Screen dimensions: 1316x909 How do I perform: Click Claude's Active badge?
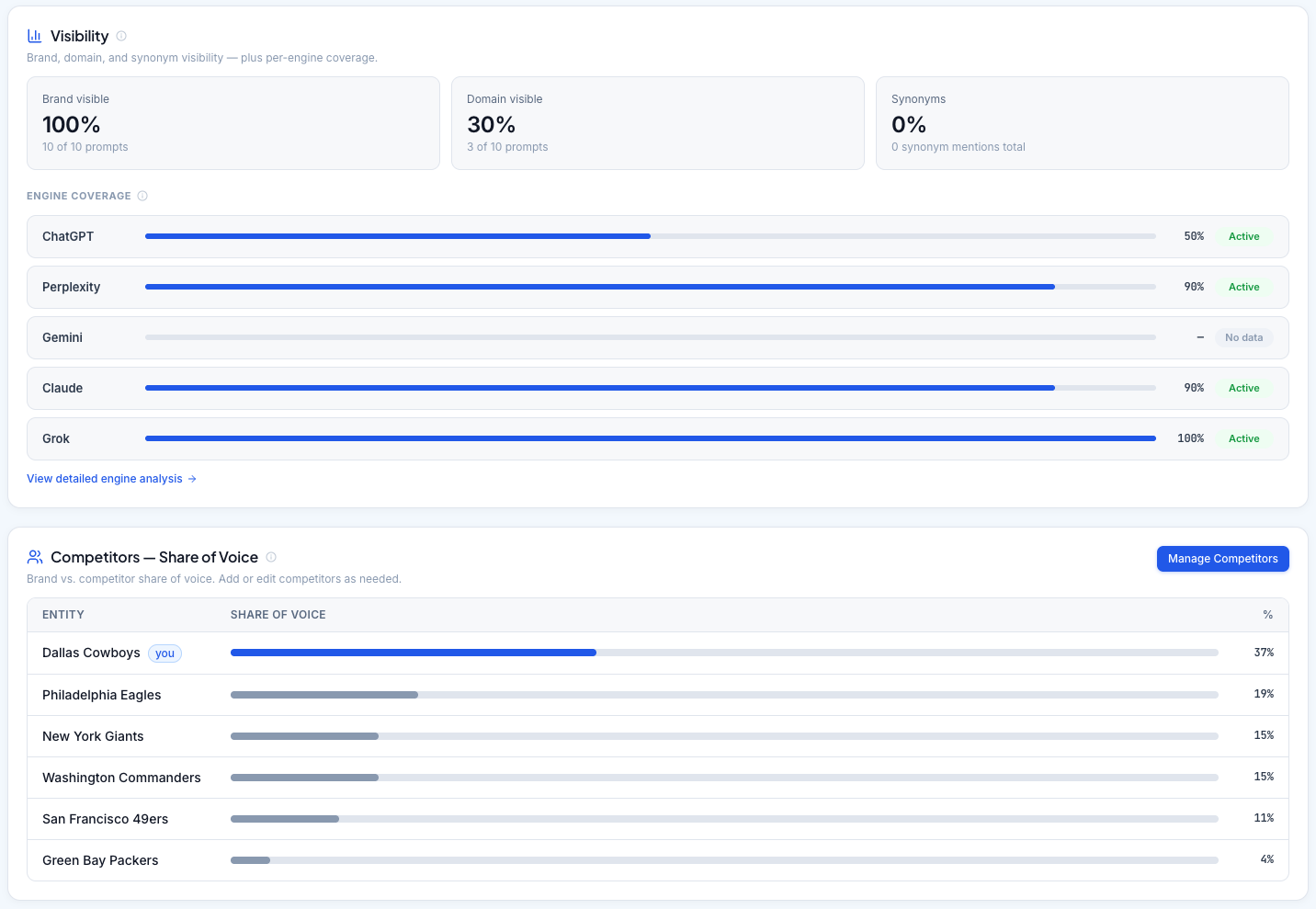1243,388
